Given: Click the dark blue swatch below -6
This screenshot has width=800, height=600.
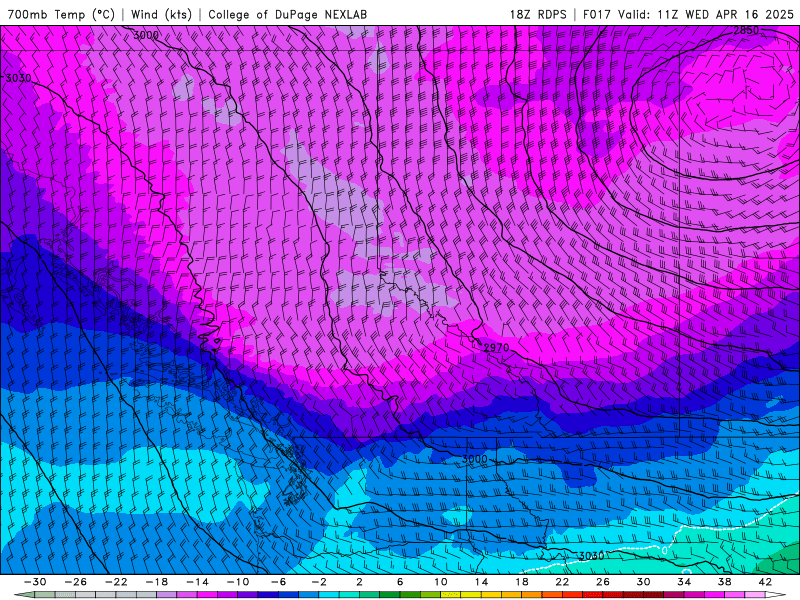Looking at the screenshot, I should coord(268,595).
